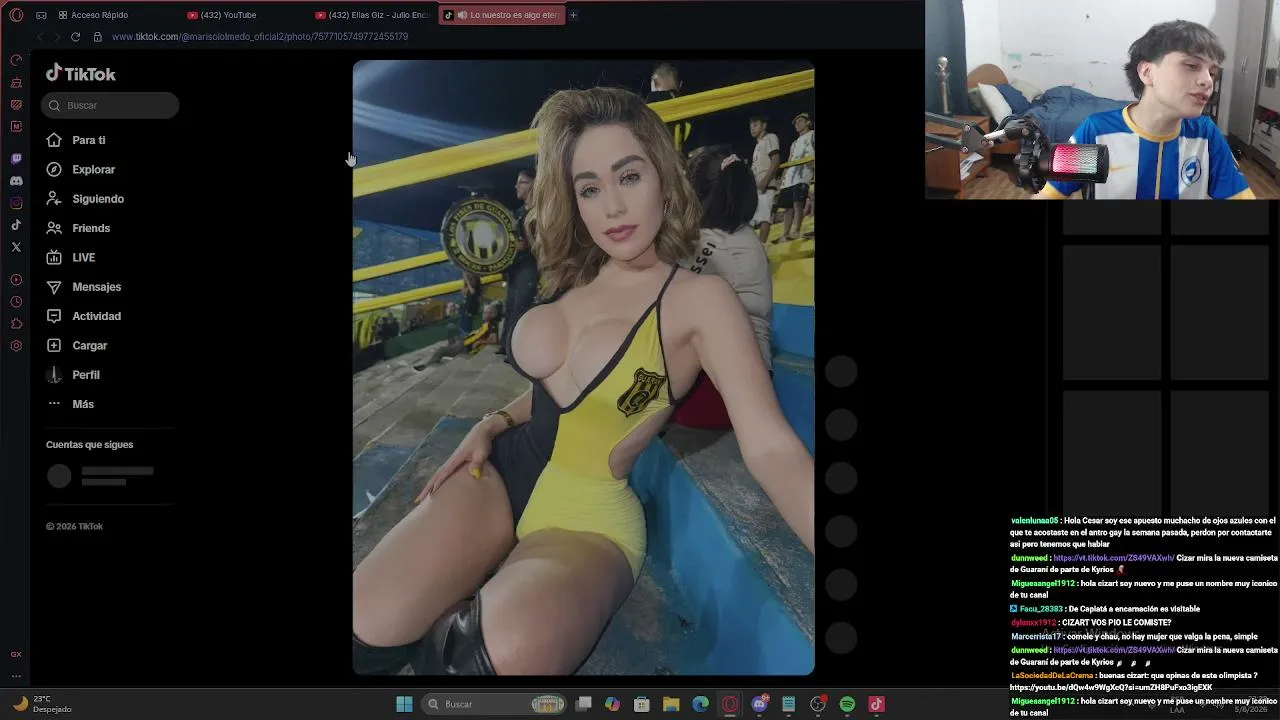This screenshot has width=1280, height=720.
Task: Switch to the Elias Giz YouTube tab
Action: click(374, 15)
